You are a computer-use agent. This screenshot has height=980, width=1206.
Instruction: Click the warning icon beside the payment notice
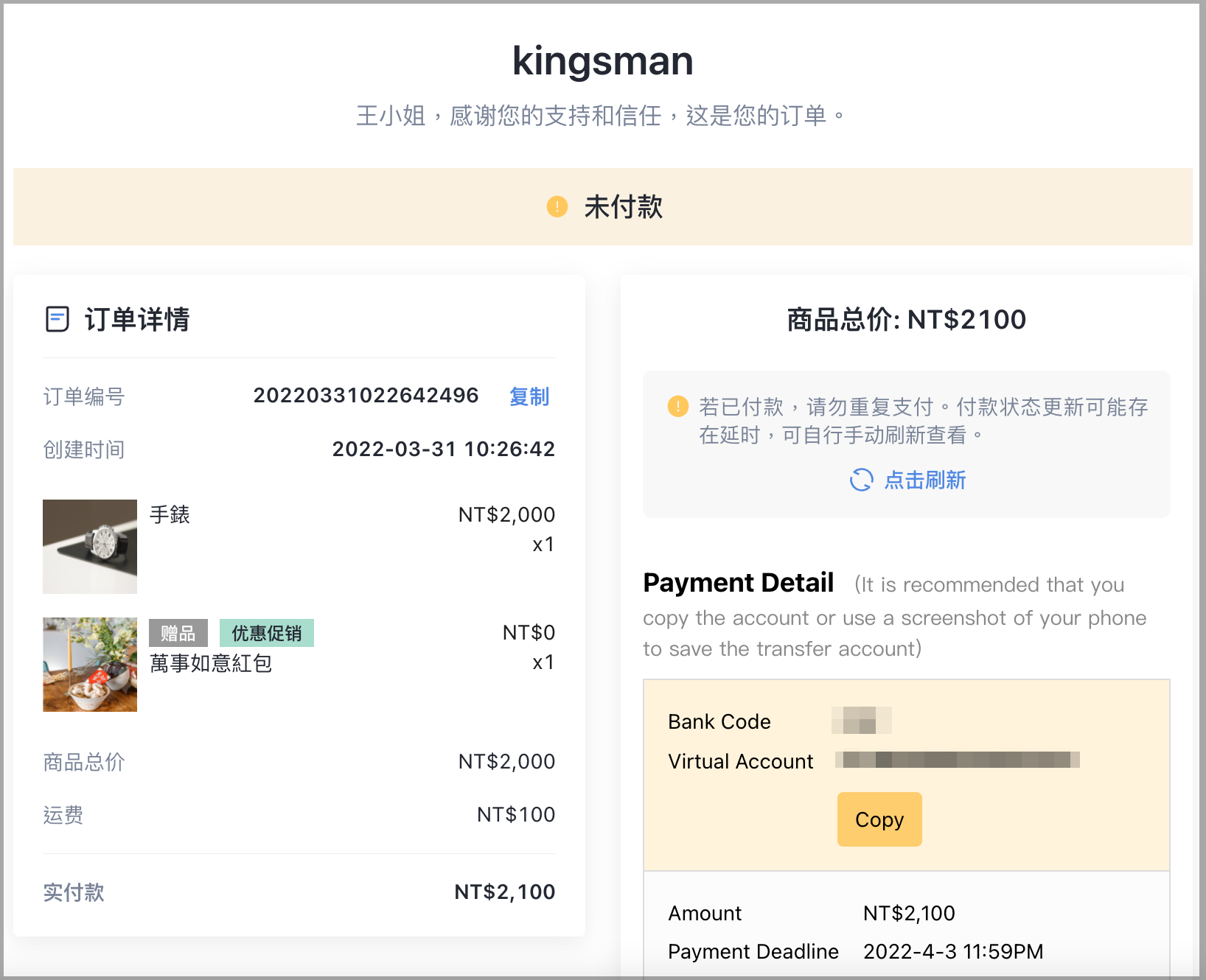677,406
